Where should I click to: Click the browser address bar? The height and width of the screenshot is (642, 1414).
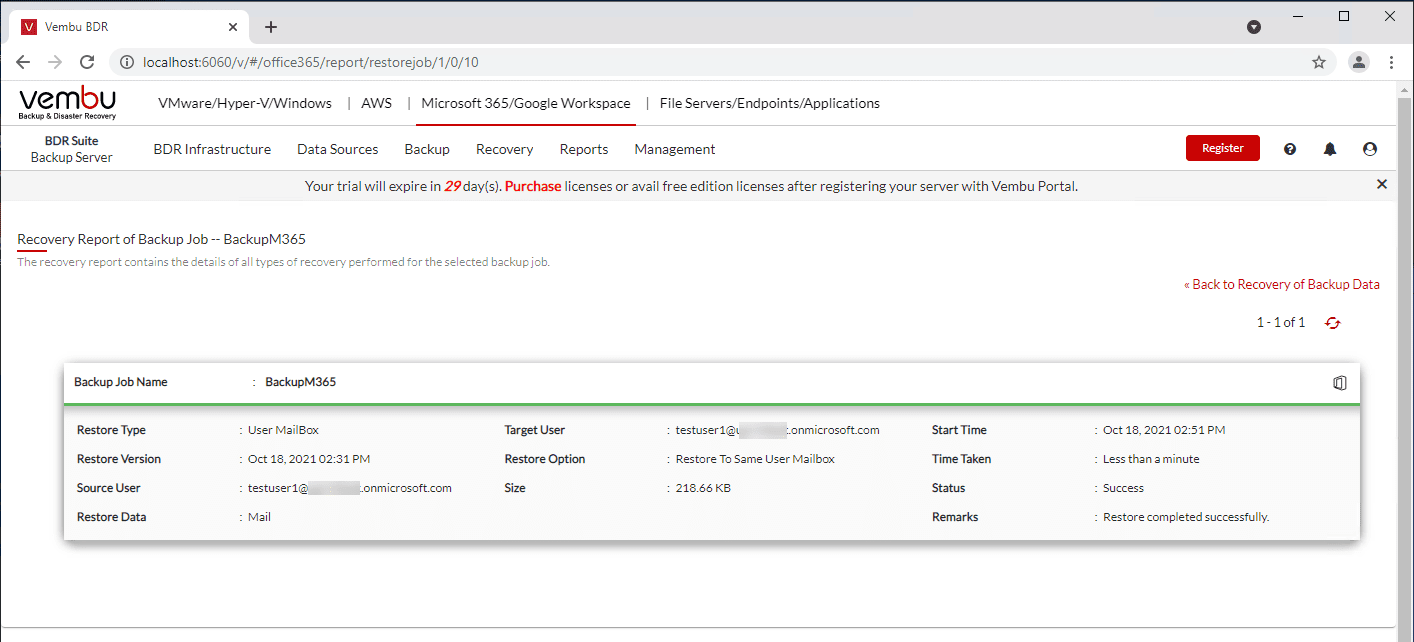pos(700,62)
